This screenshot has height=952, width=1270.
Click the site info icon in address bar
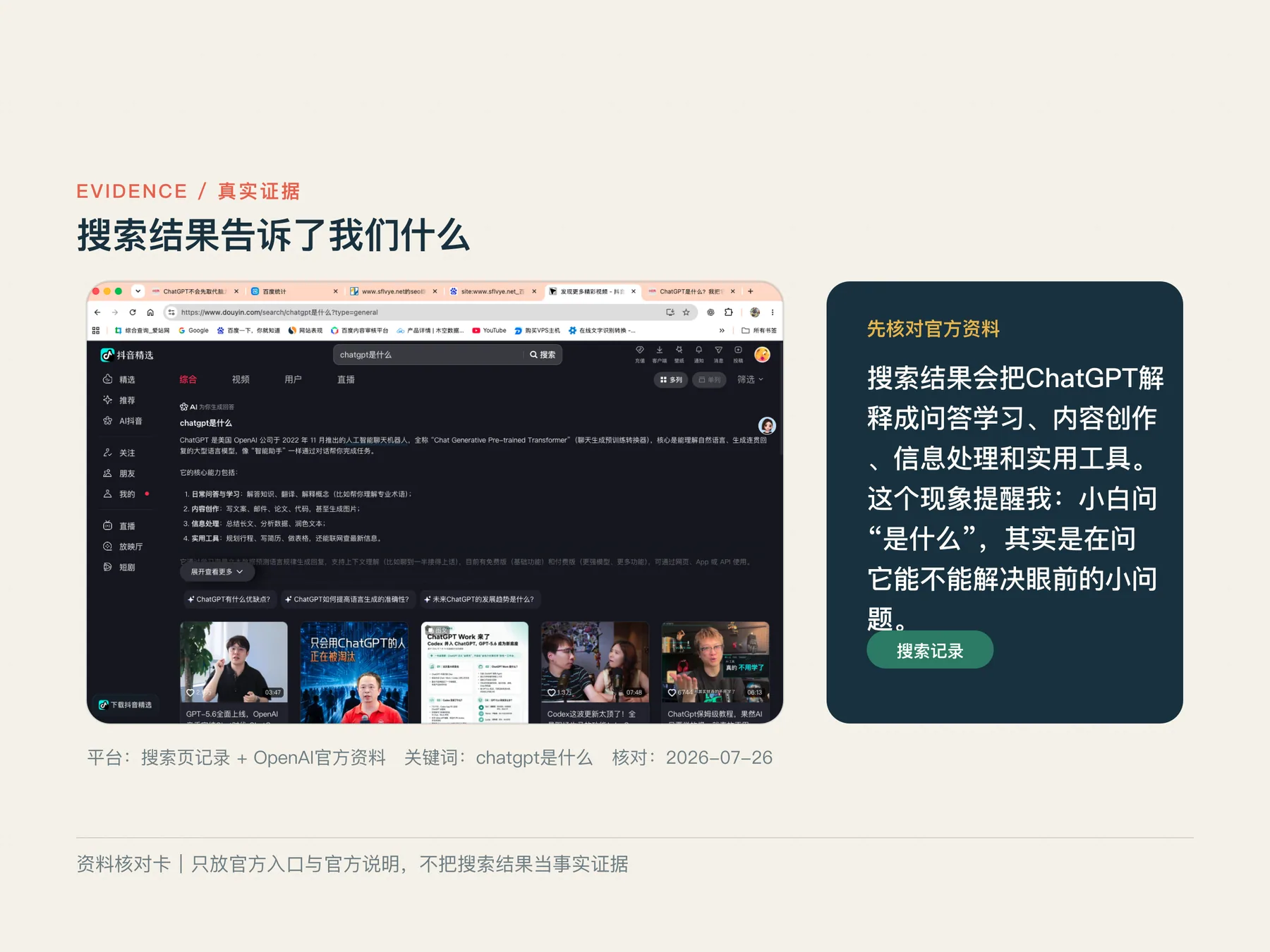coord(171,312)
